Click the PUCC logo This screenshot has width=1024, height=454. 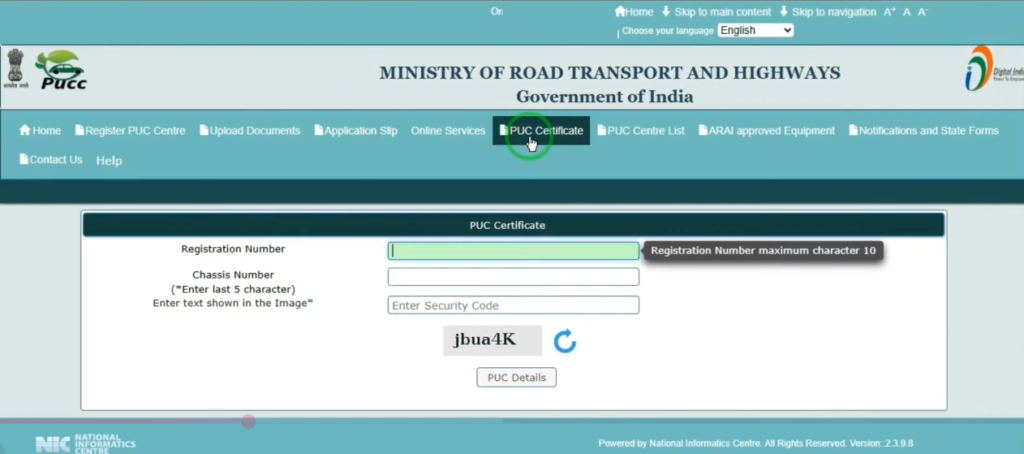[x=61, y=70]
